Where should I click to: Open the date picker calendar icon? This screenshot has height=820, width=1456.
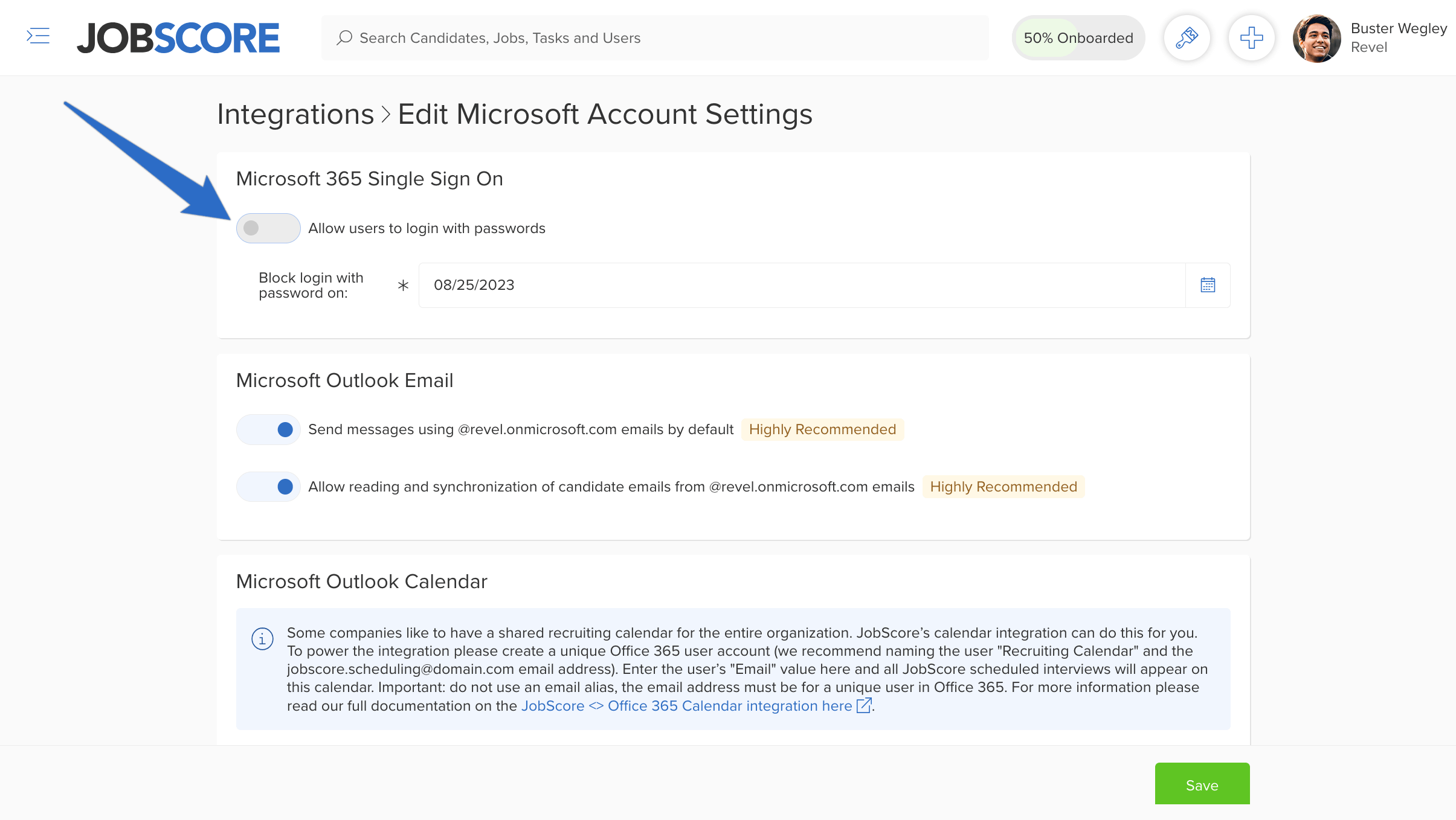click(x=1208, y=285)
